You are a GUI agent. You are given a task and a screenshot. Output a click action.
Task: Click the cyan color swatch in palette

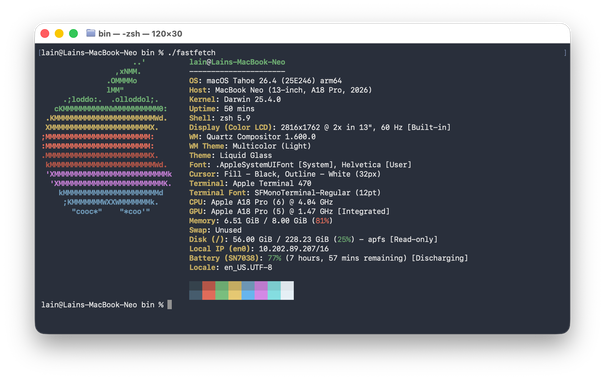pos(274,290)
